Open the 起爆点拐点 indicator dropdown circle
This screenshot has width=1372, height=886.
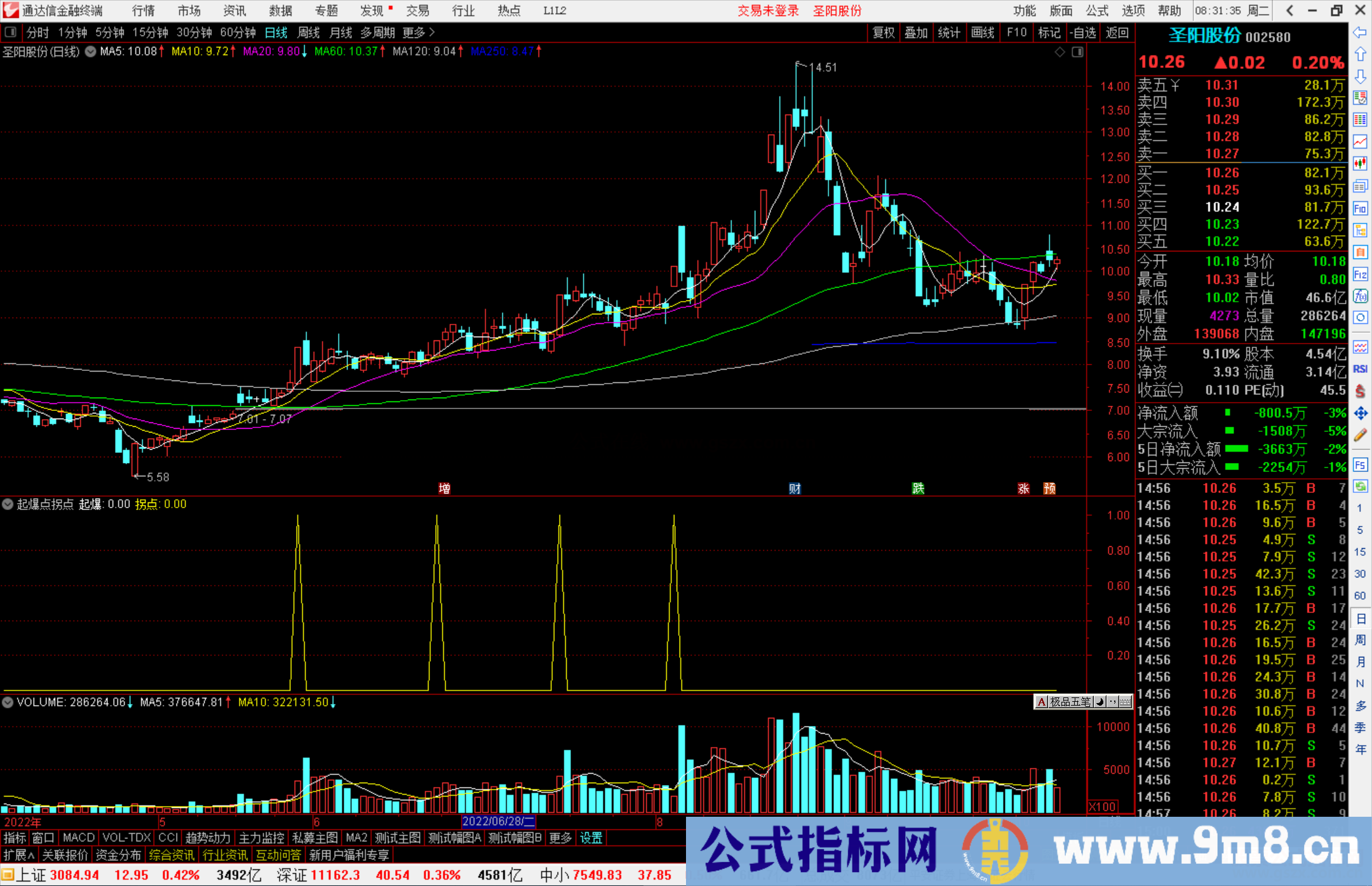point(8,504)
